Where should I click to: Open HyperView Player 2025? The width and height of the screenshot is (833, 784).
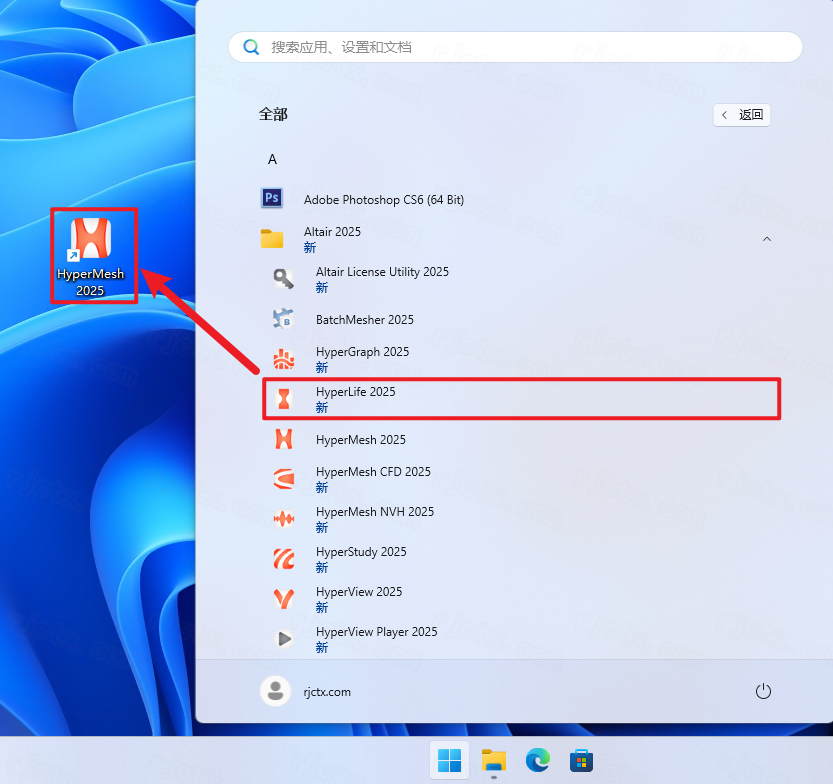point(376,639)
